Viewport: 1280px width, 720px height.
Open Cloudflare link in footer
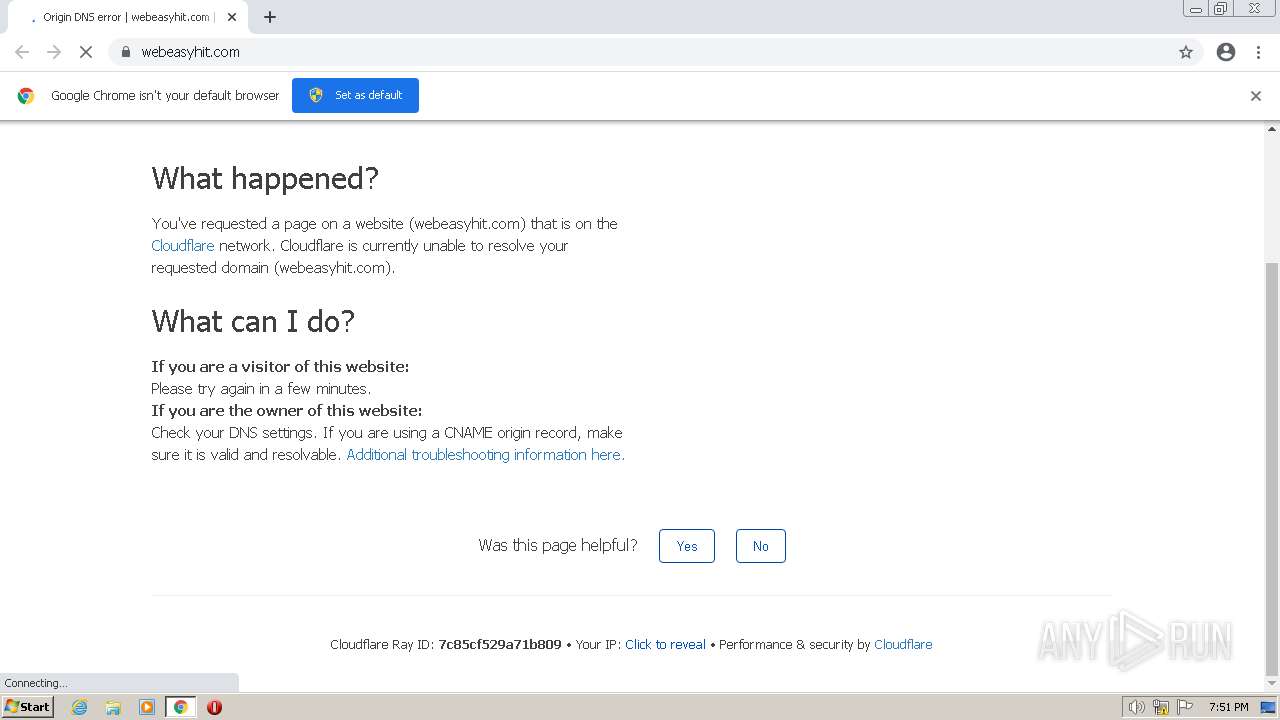tap(903, 644)
